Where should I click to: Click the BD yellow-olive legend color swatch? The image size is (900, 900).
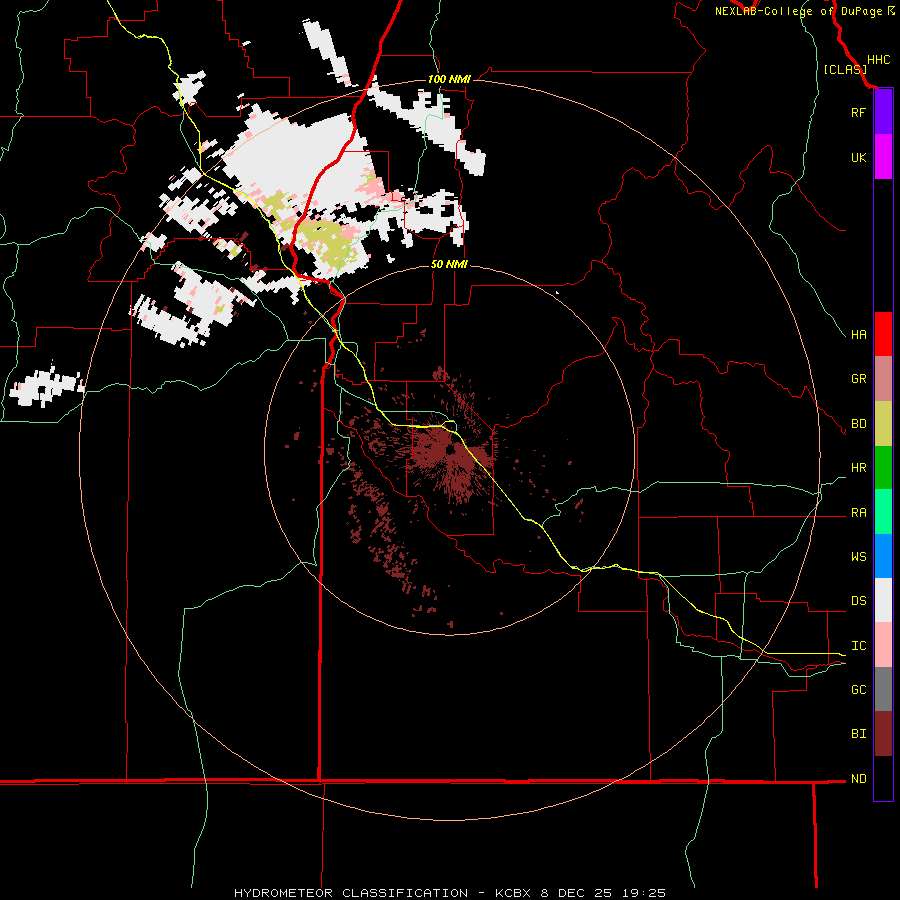(x=883, y=424)
